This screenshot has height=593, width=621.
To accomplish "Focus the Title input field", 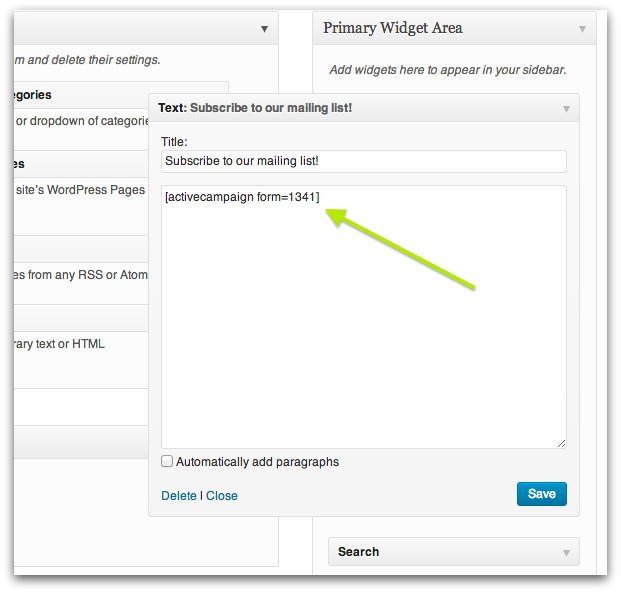I will tap(364, 161).
